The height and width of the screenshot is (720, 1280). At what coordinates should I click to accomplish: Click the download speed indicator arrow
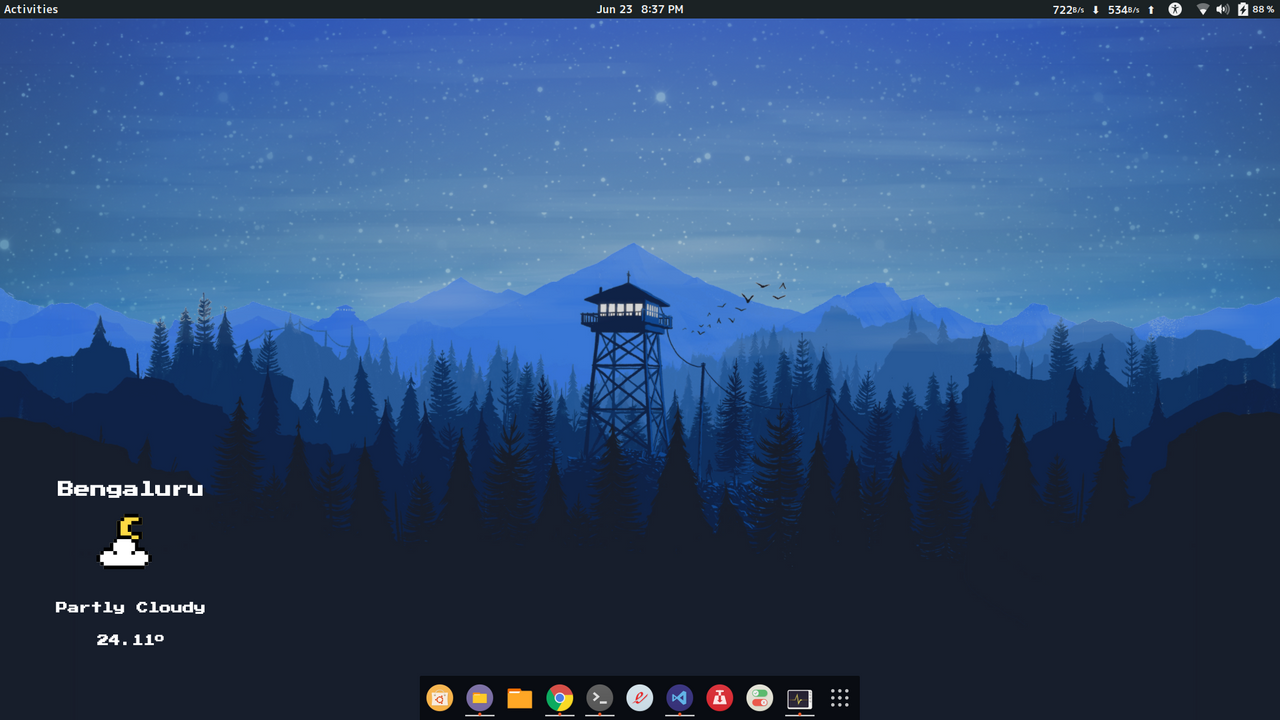pos(1096,9)
